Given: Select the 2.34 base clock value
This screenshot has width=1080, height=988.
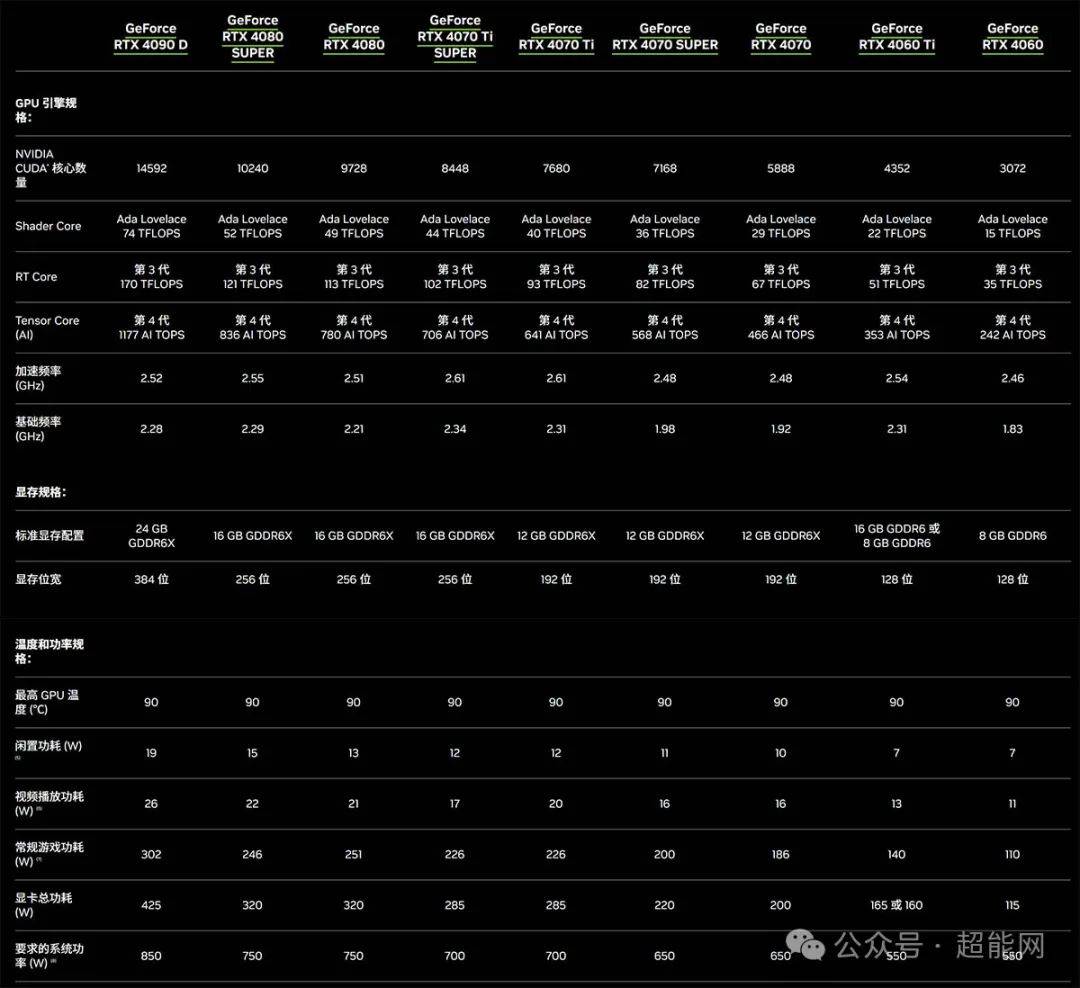Looking at the screenshot, I should click(455, 429).
